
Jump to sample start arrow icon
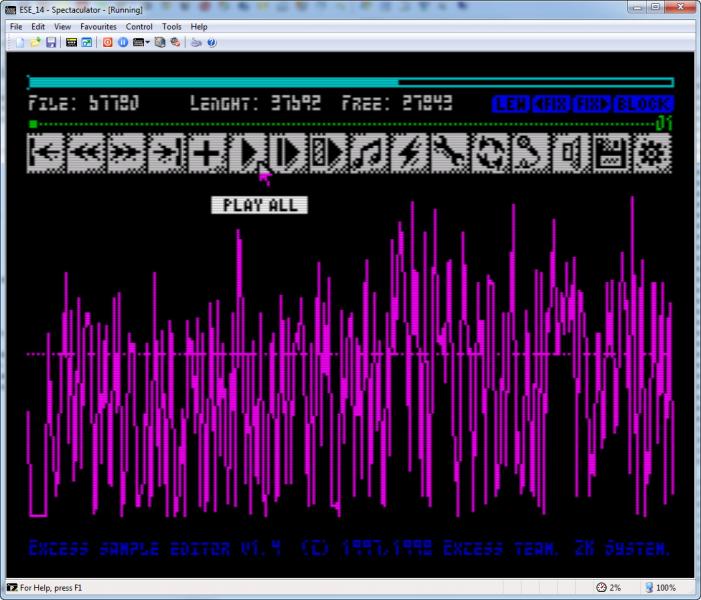click(46, 153)
